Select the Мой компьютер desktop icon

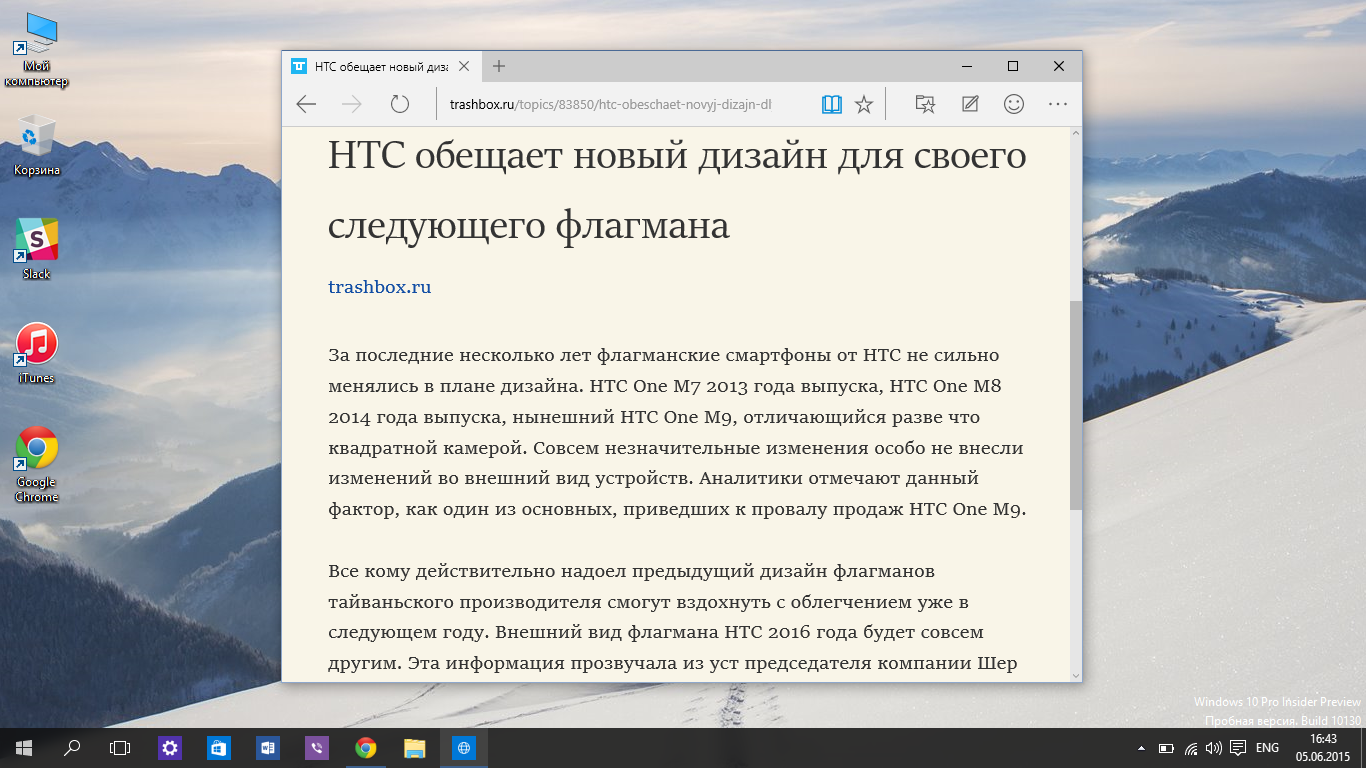[x=36, y=49]
